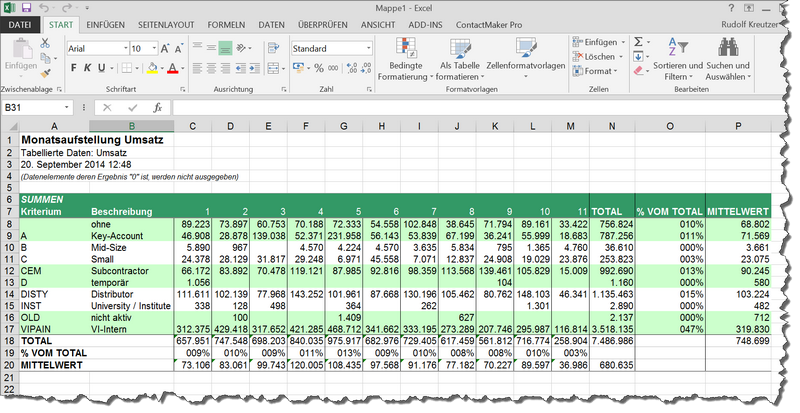Click the percent style icon

click(x=317, y=68)
